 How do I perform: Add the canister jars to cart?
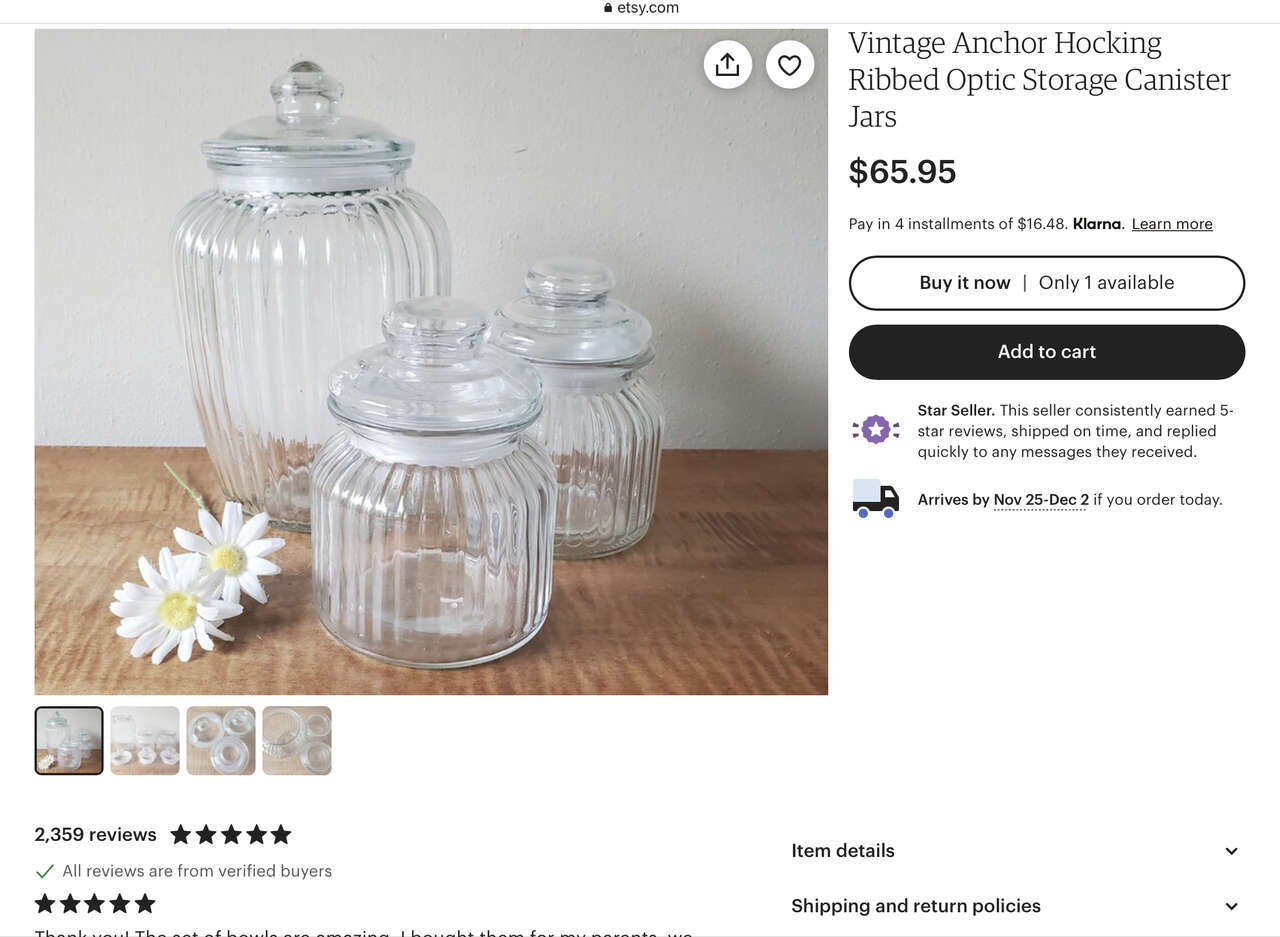1047,352
